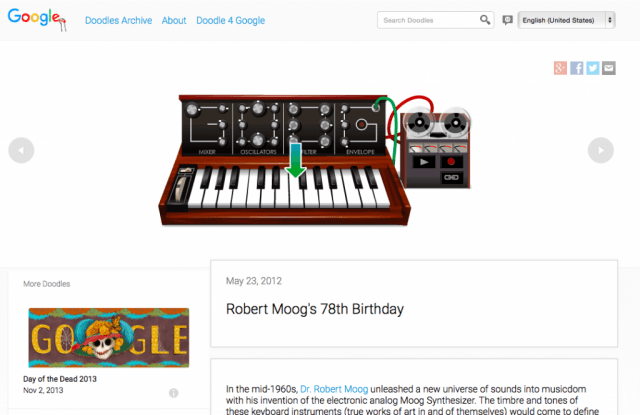Go to previous doodle with left arrow
Viewport: 640px width, 415px height.
[x=21, y=150]
